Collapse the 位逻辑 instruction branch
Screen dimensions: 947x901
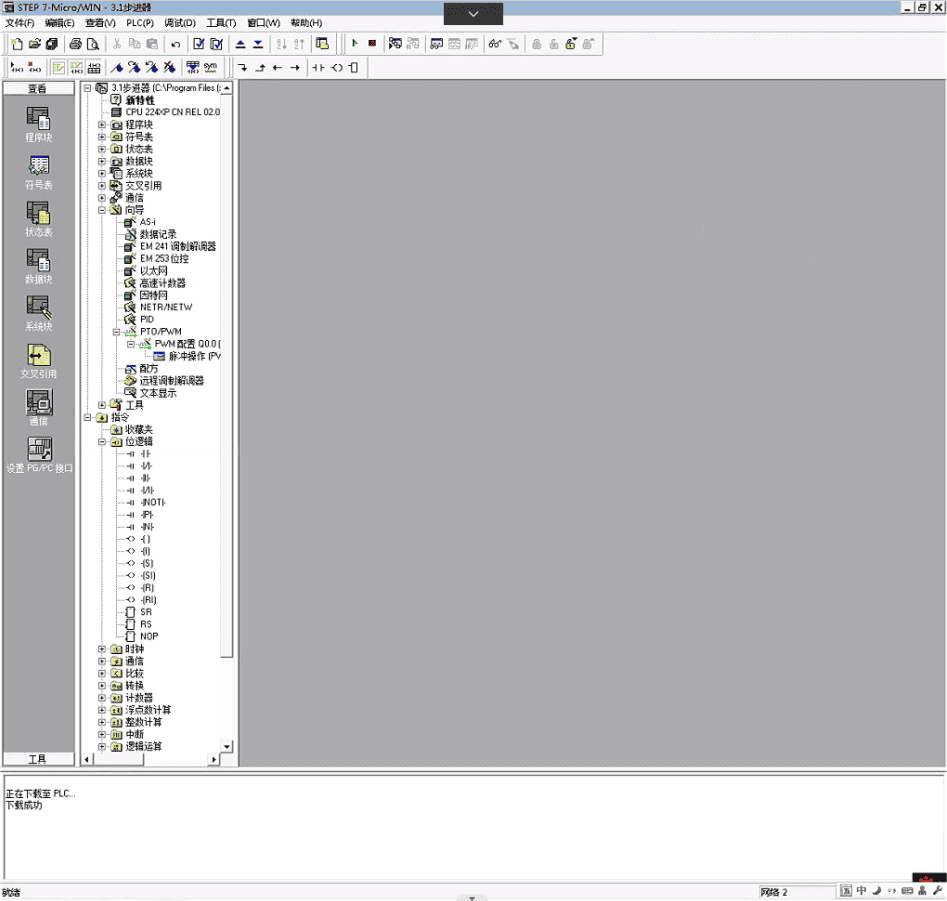[x=100, y=441]
